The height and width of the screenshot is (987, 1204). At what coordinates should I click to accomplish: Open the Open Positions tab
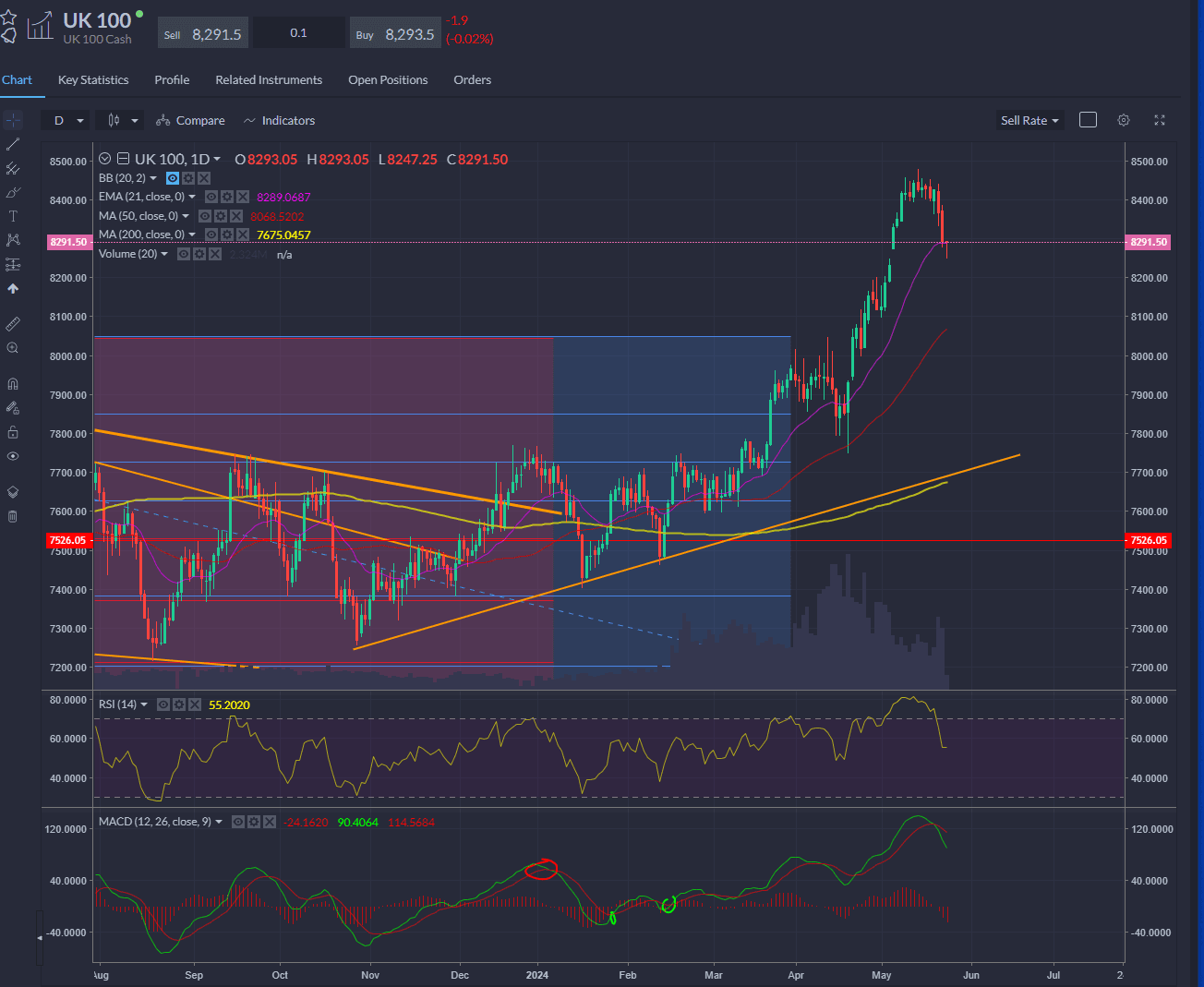[388, 80]
